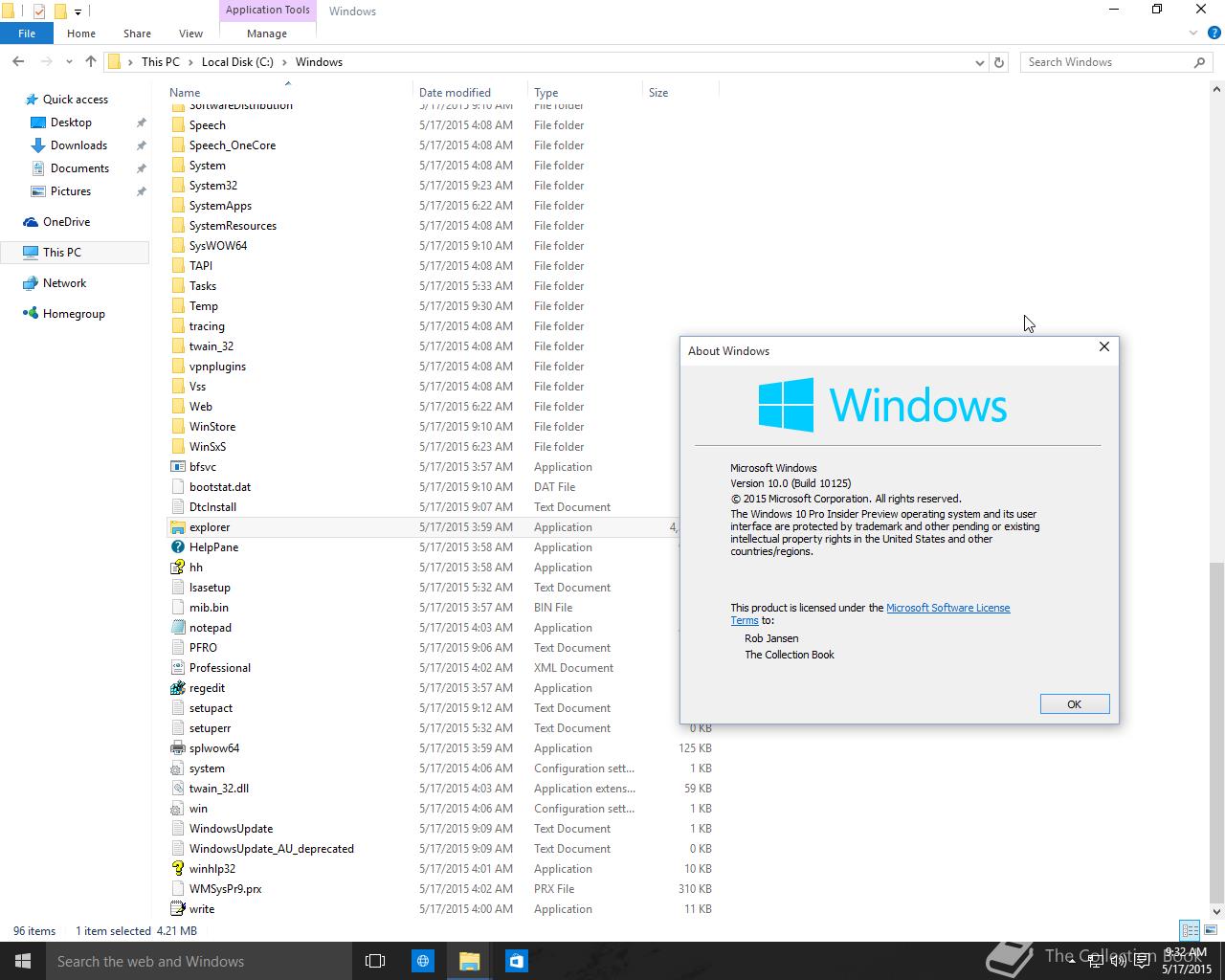This screenshot has width=1225, height=980.
Task: Click Local Disk (C:) in address bar
Action: tap(237, 62)
